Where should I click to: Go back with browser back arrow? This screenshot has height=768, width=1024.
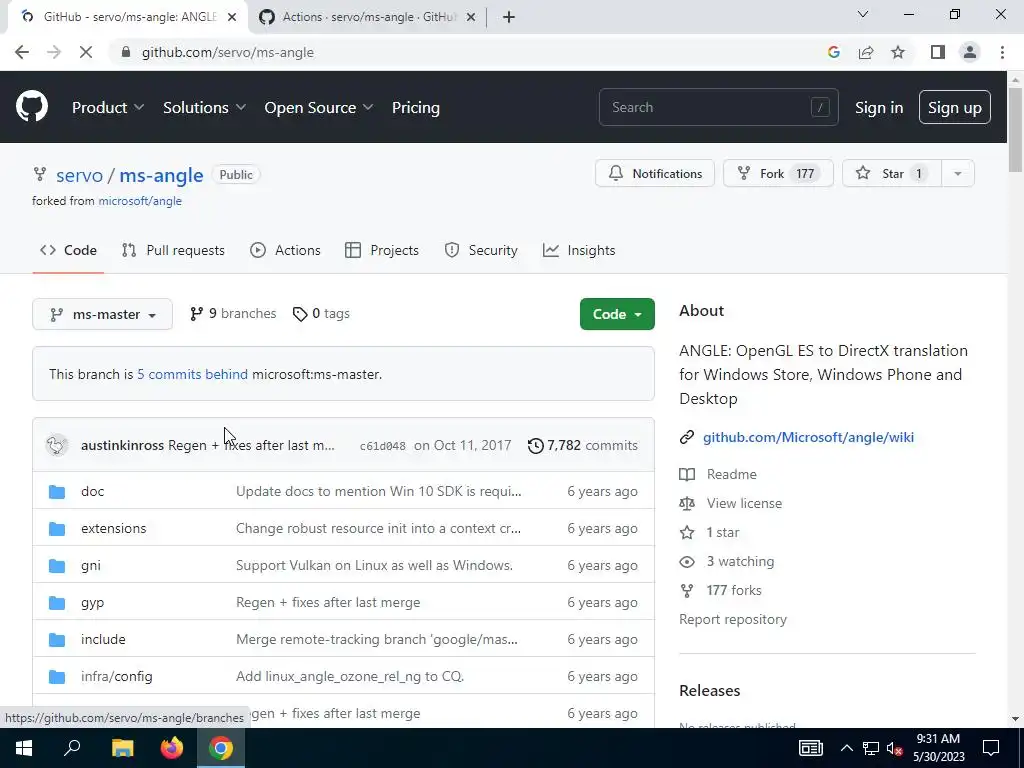(x=22, y=52)
